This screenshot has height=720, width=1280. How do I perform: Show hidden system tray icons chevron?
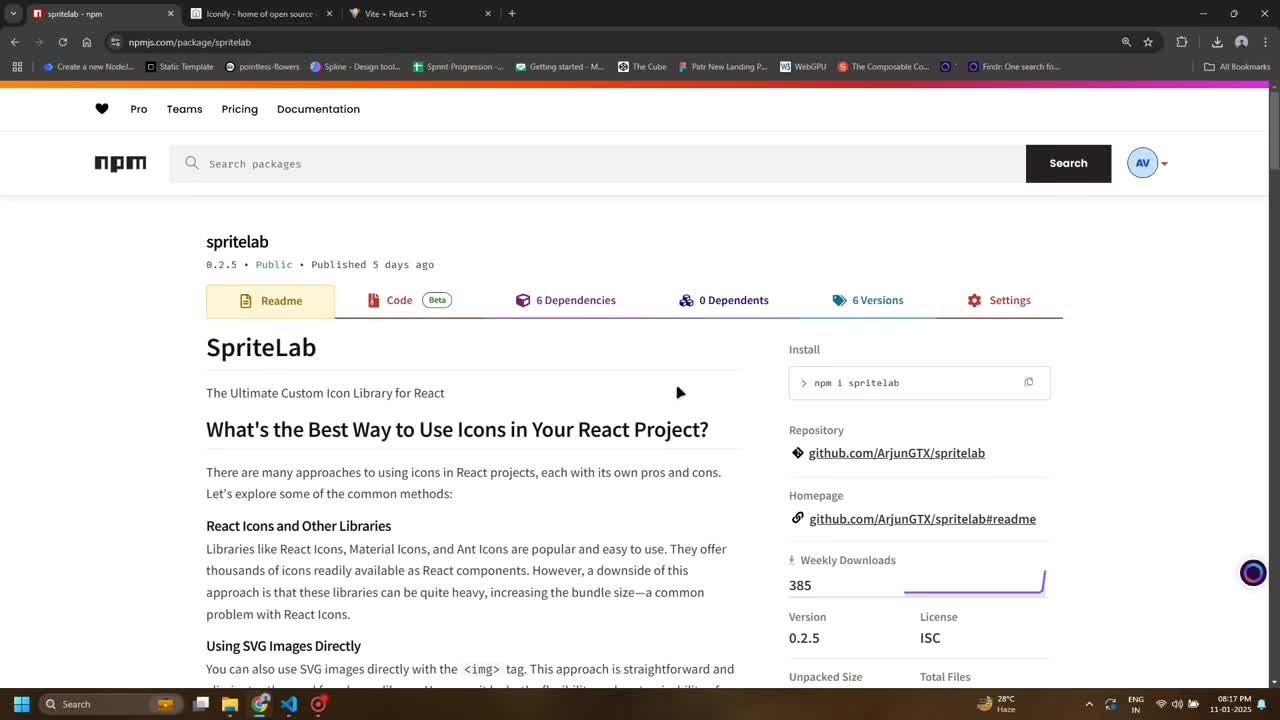[1089, 704]
